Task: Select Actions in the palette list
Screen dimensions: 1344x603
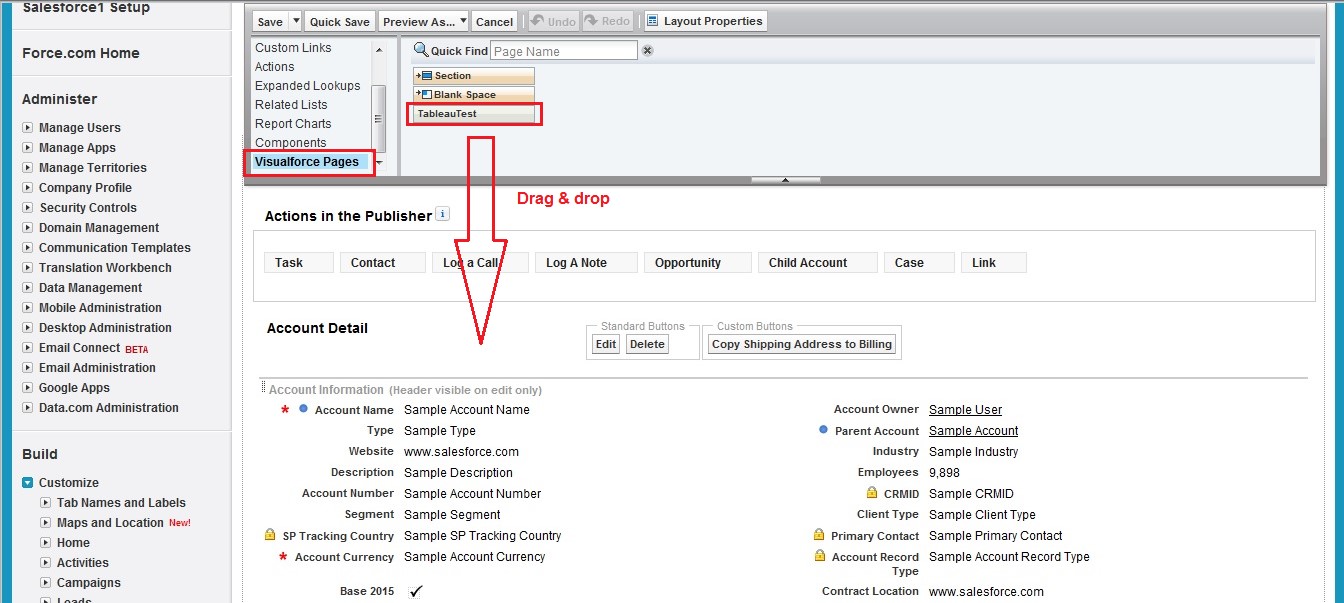Action: pyautogui.click(x=275, y=67)
